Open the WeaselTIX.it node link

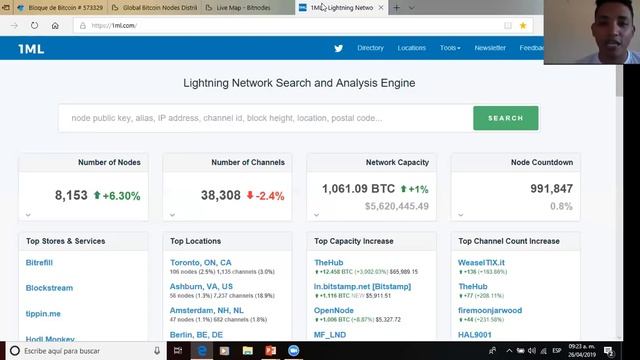coord(481,262)
